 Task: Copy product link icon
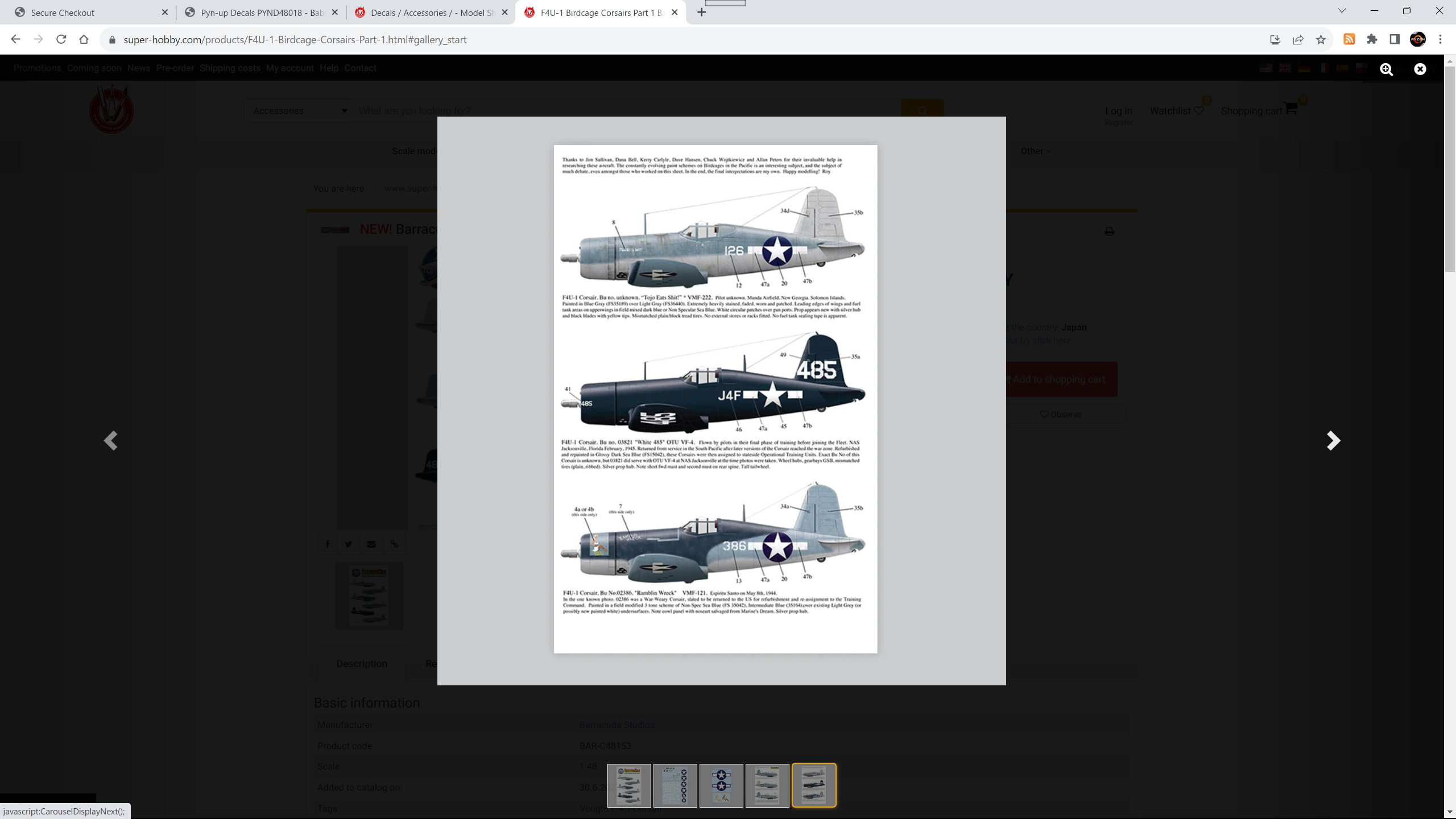click(x=394, y=544)
